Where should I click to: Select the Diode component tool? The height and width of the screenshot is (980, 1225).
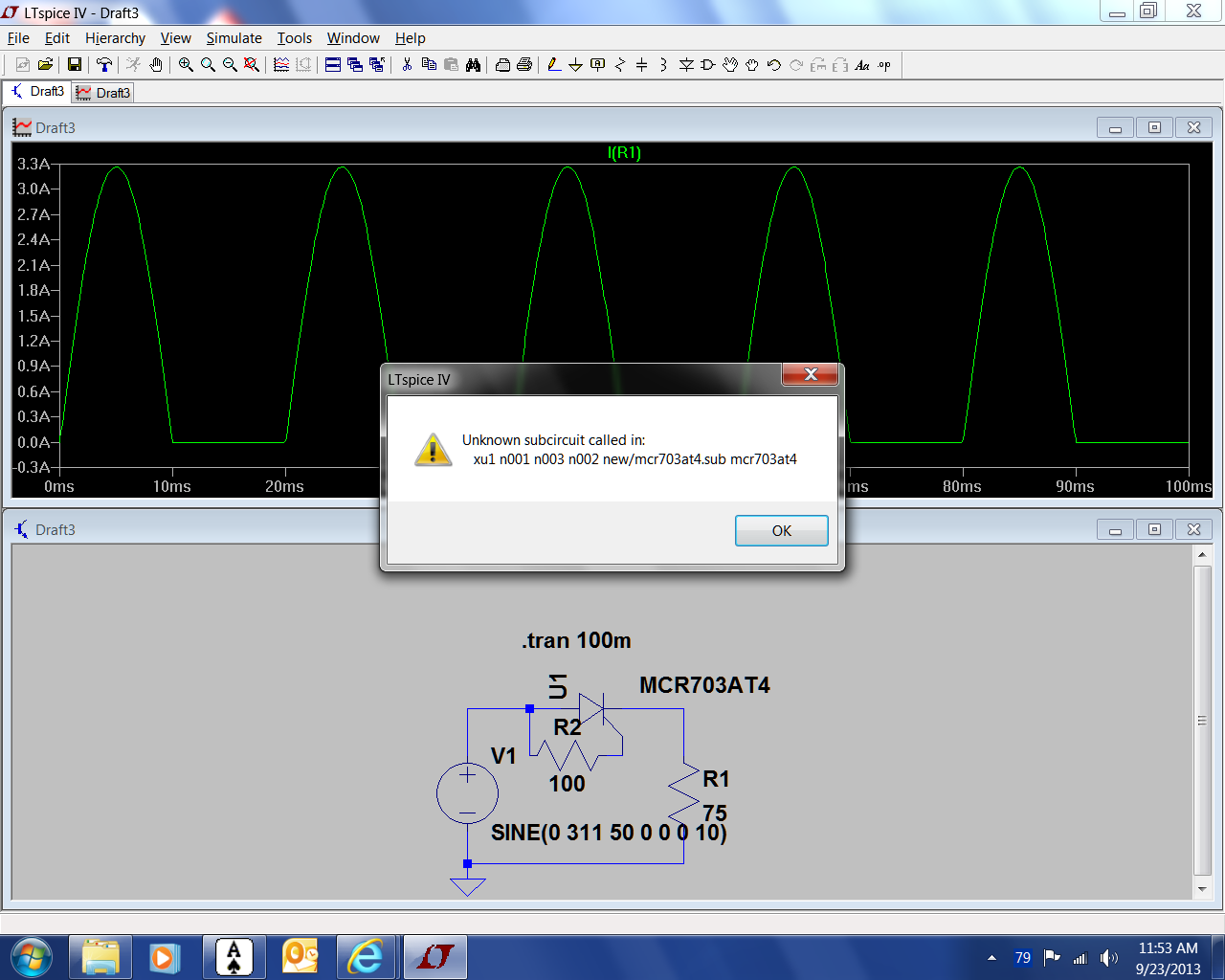(x=686, y=65)
